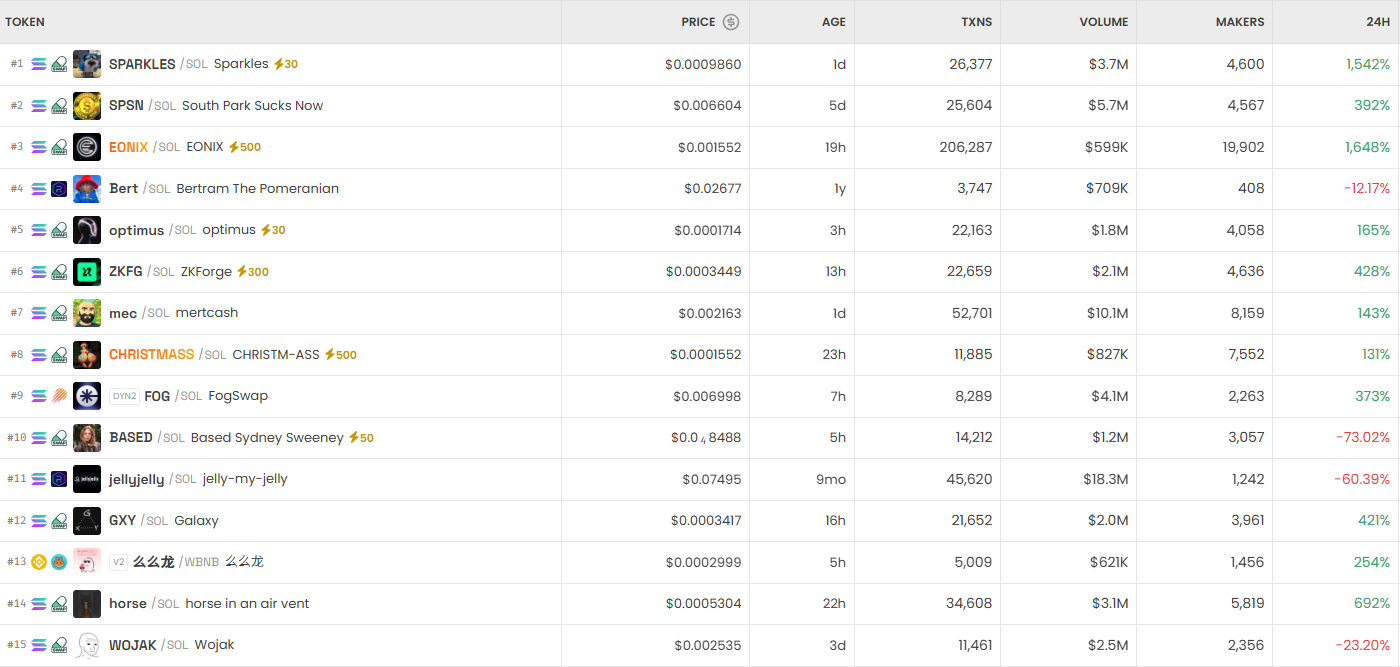Sort by the AGE column header
This screenshot has width=1400, height=667.
point(833,22)
